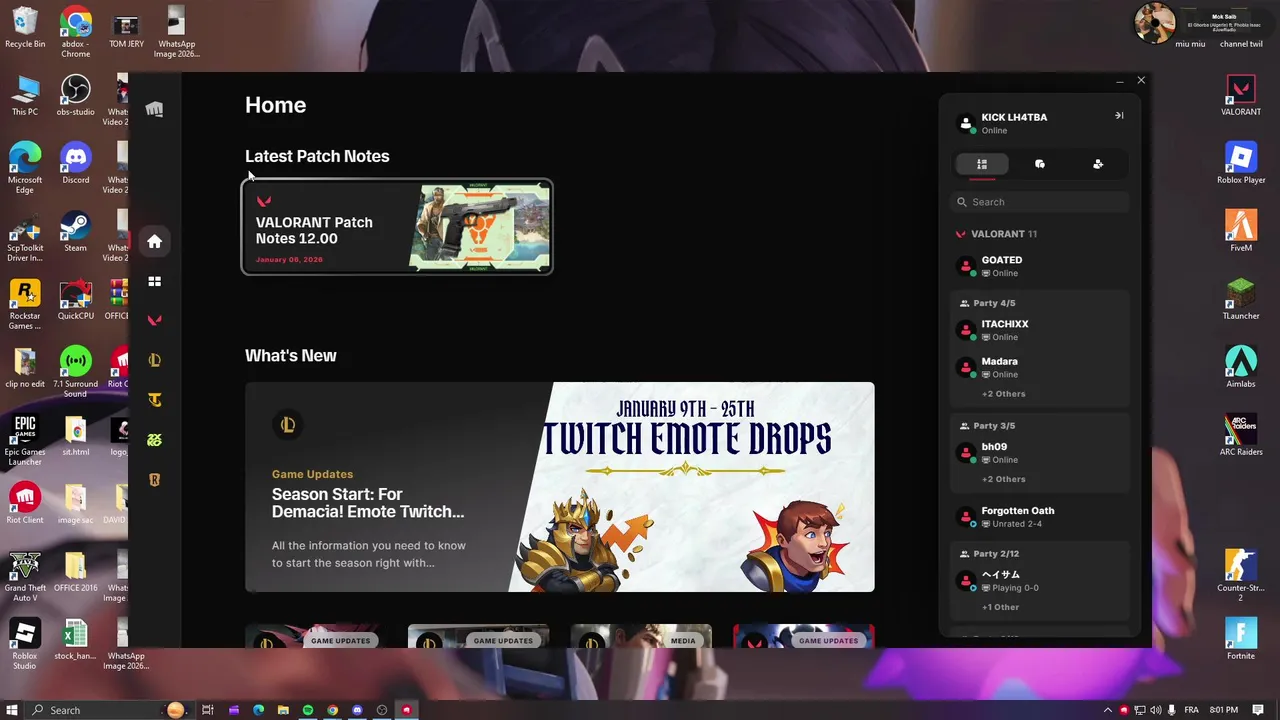This screenshot has height=720, width=1280.
Task: Minimize the Riot Client window
Action: pyautogui.click(x=1119, y=80)
